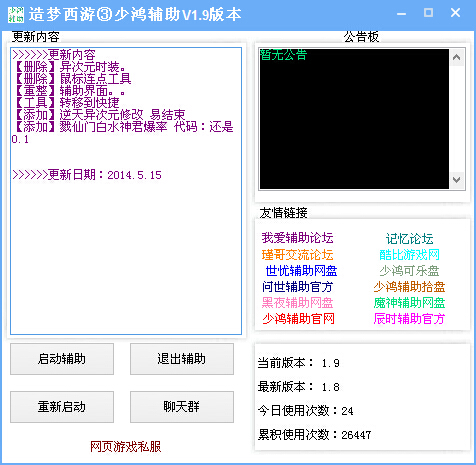This screenshot has width=476, height=465.
Task: Visit the 酷比游戏网 link
Action: tap(409, 255)
